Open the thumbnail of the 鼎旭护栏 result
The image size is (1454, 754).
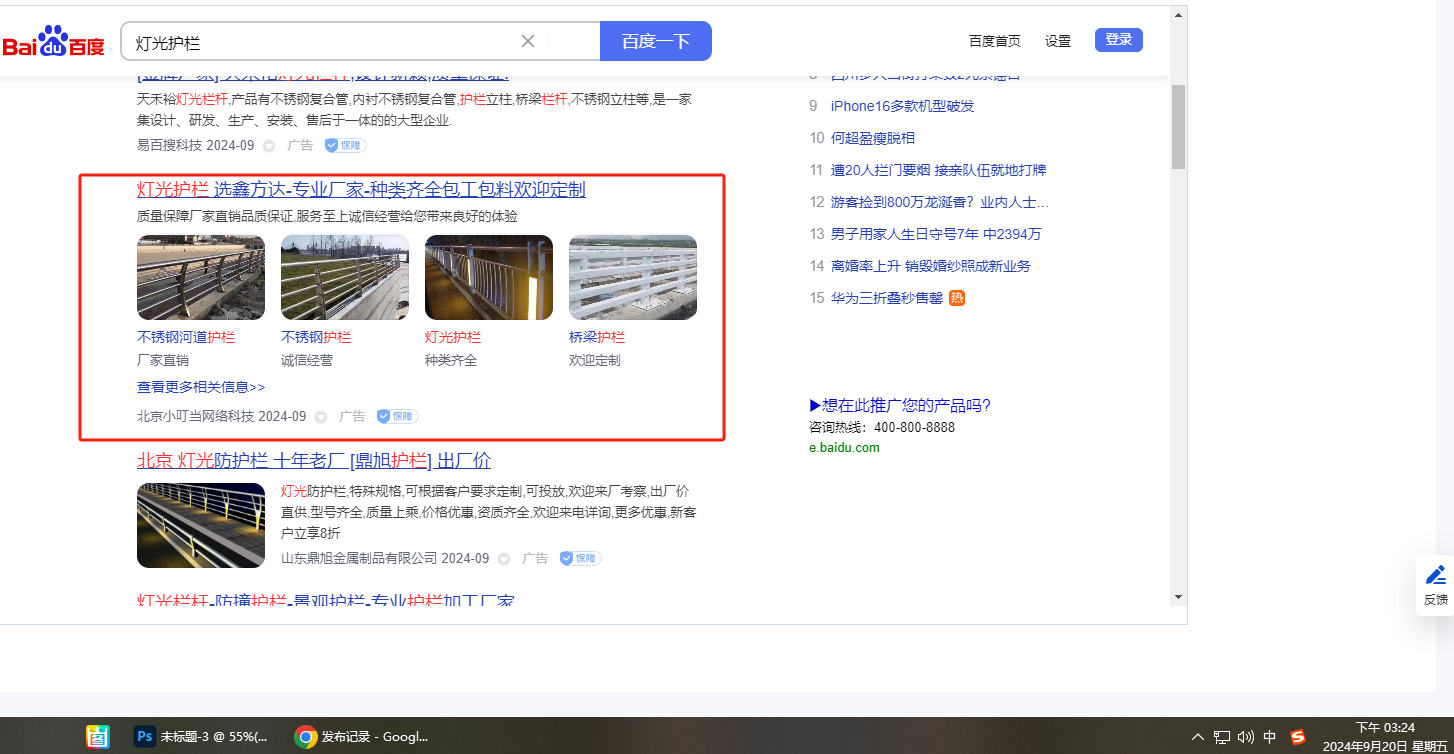click(x=201, y=526)
